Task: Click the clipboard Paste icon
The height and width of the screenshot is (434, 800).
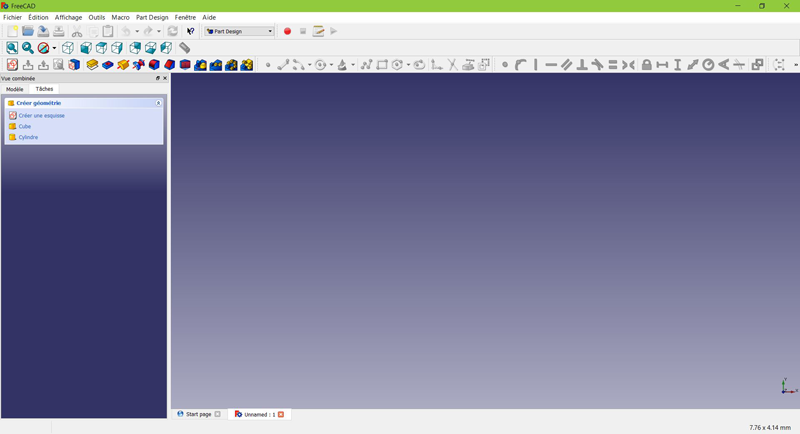Action: point(108,31)
